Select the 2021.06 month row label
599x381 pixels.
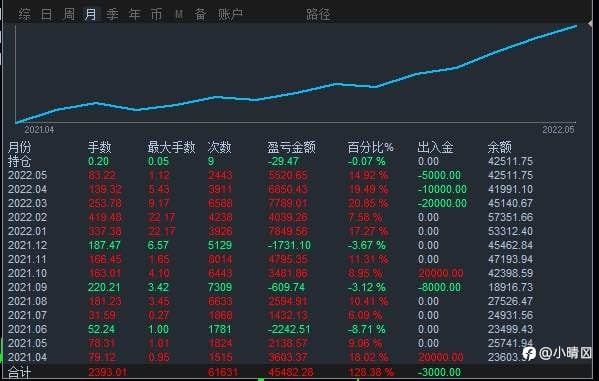tap(28, 329)
